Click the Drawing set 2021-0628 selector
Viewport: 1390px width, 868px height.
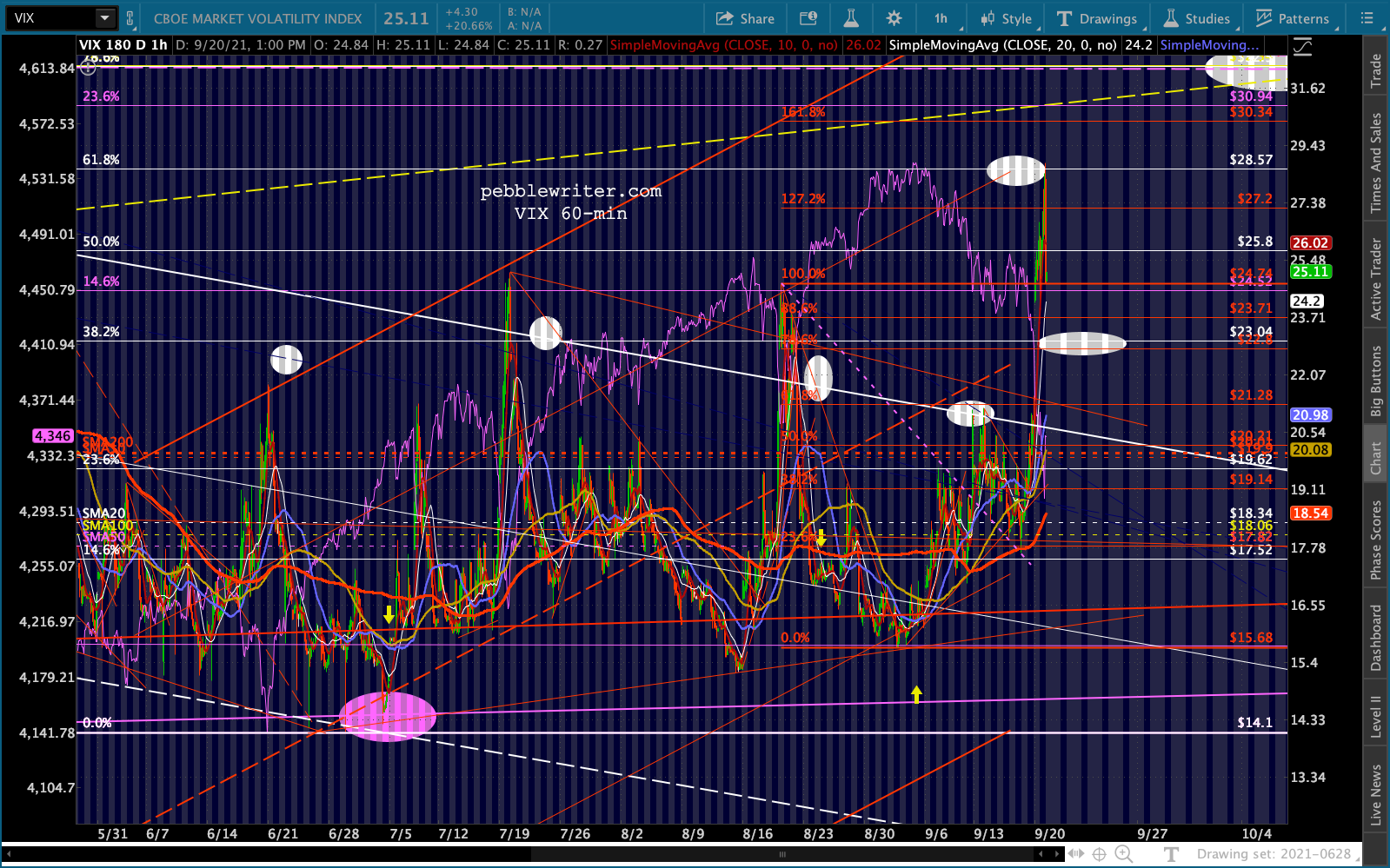1274,854
